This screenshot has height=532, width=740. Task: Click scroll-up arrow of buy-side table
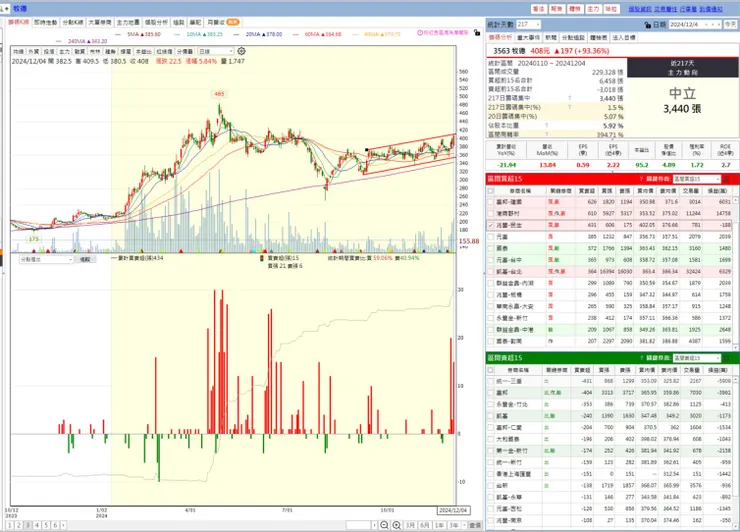(736, 201)
